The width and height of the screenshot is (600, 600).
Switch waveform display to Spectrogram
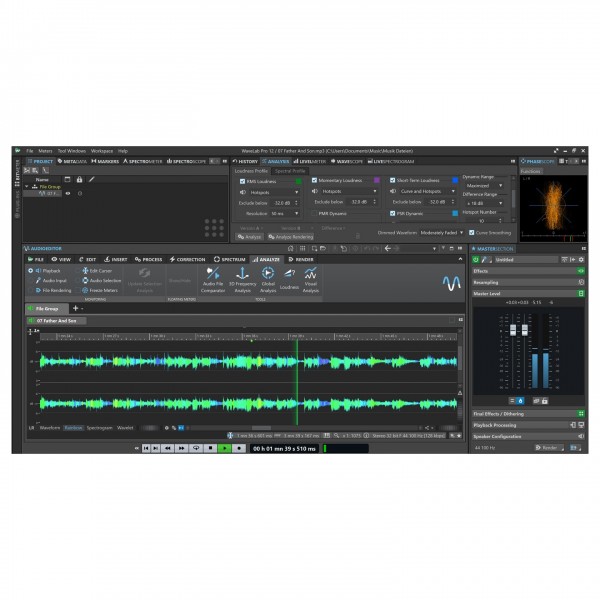coord(99,428)
